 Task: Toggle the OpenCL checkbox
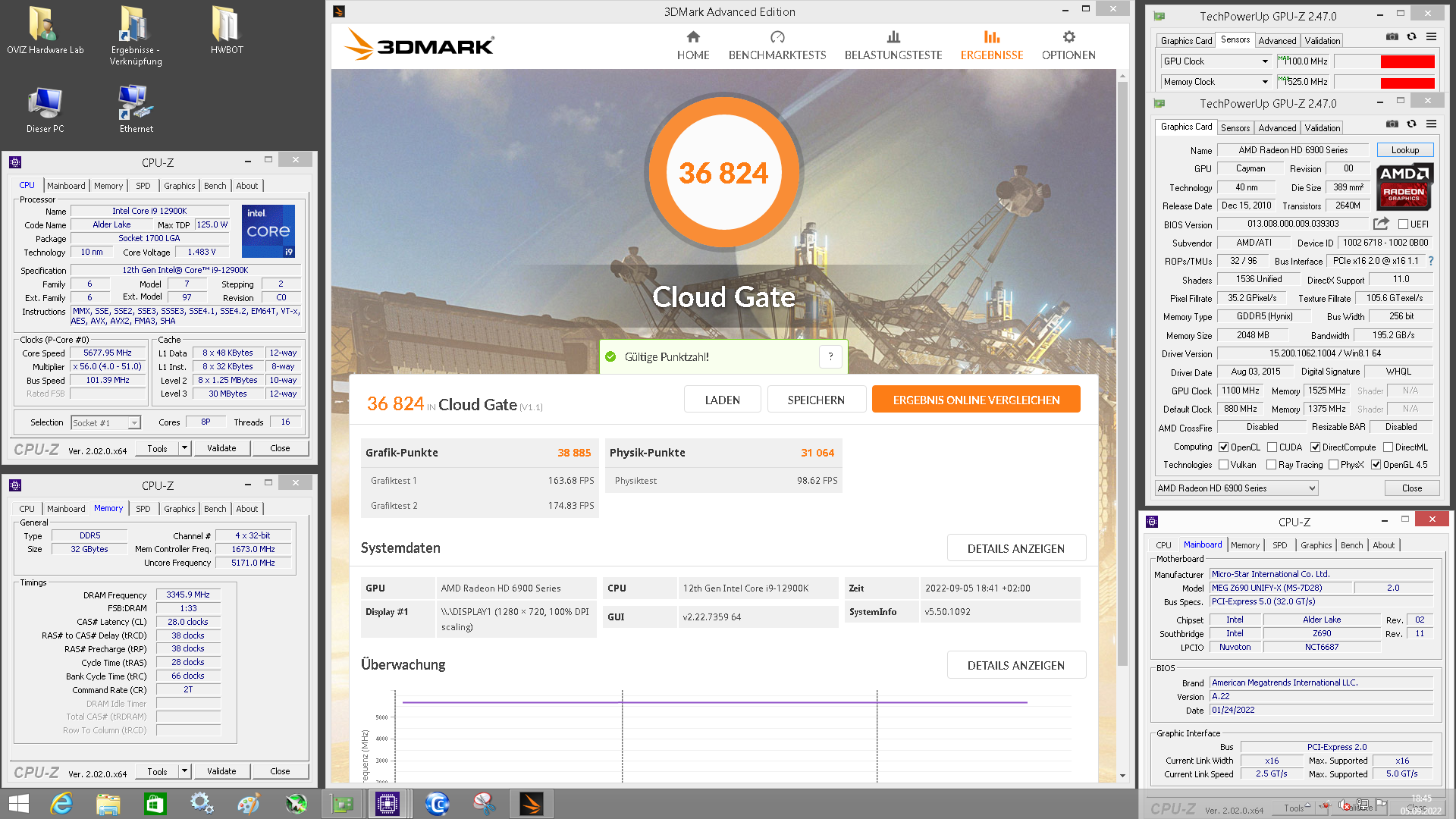(x=1223, y=447)
